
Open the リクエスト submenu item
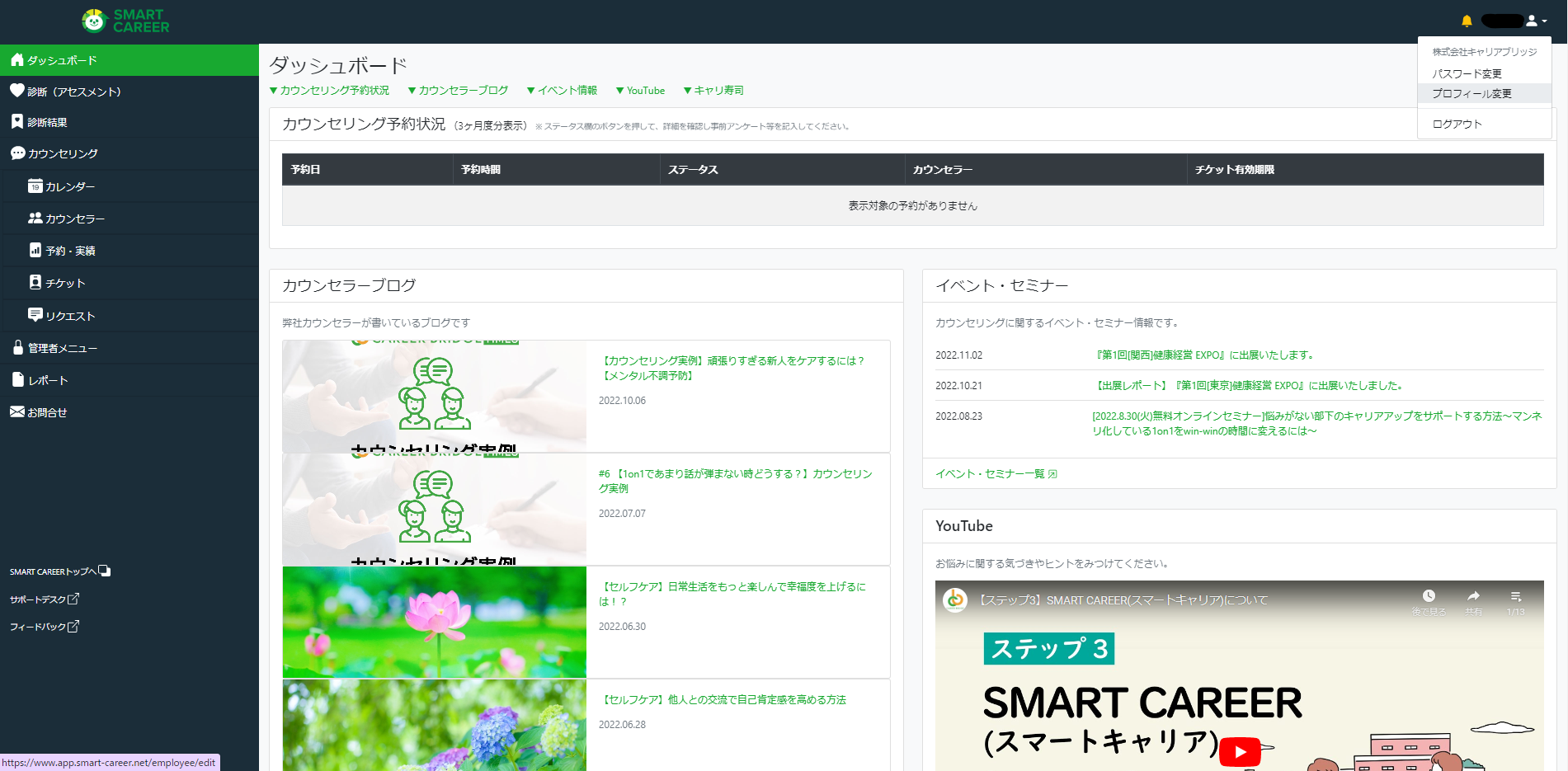pyautogui.click(x=129, y=316)
